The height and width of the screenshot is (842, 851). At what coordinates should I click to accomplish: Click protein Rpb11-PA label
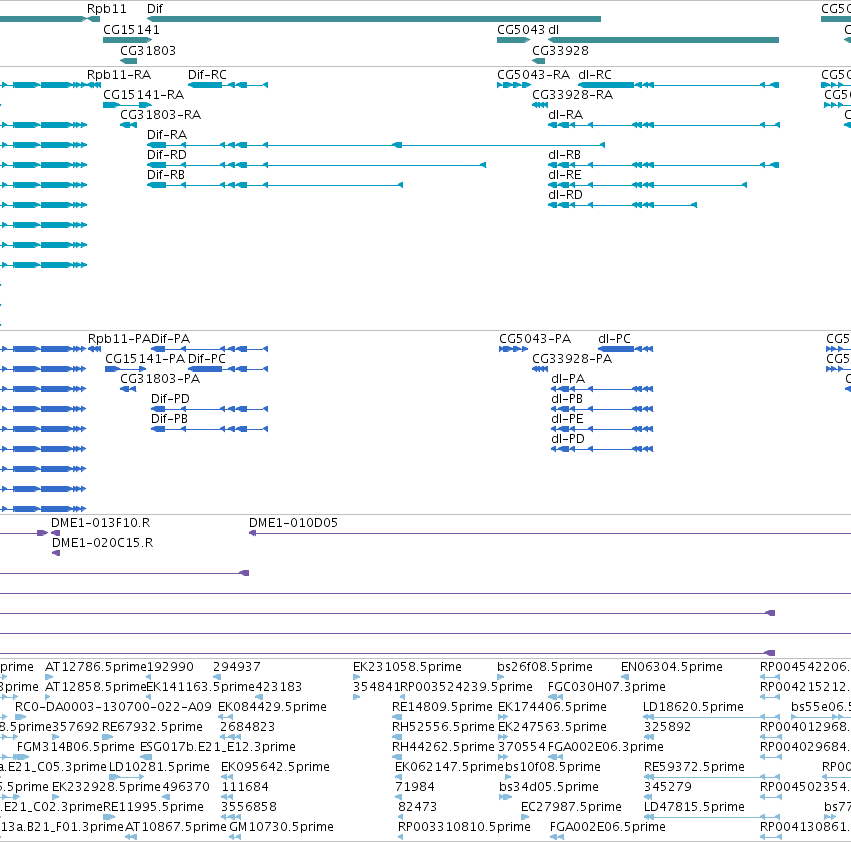[119, 339]
